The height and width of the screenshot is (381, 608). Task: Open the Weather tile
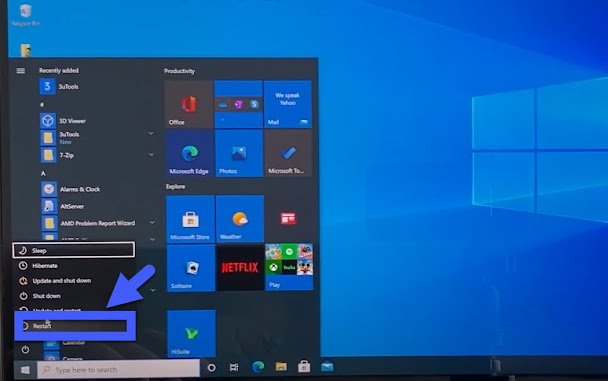pyautogui.click(x=240, y=219)
